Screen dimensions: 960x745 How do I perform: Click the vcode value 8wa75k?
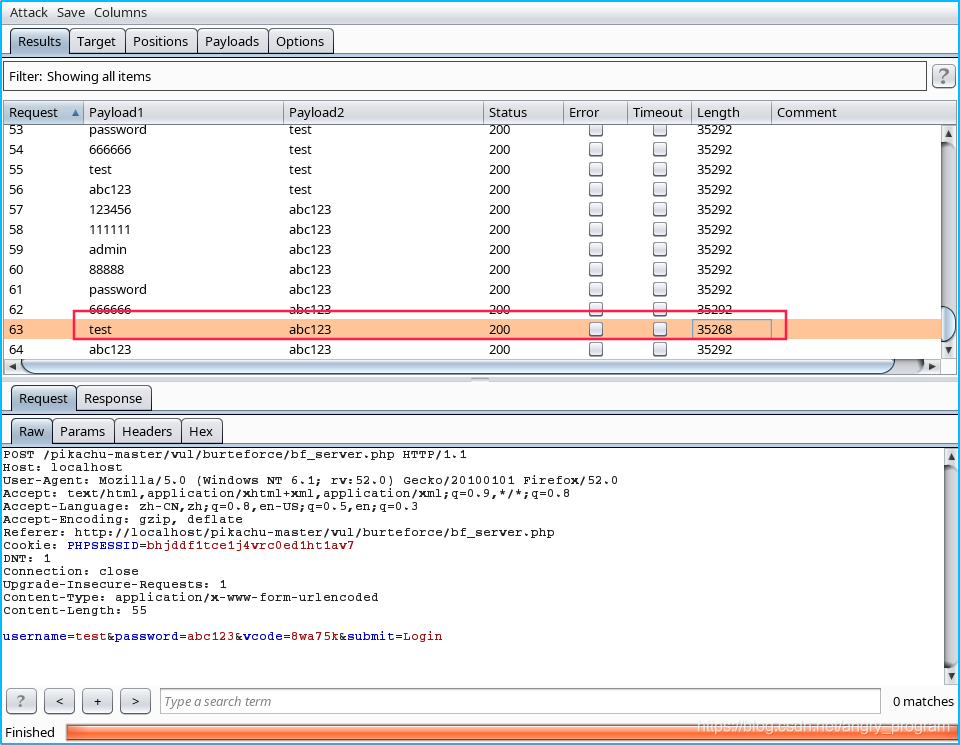click(x=315, y=636)
